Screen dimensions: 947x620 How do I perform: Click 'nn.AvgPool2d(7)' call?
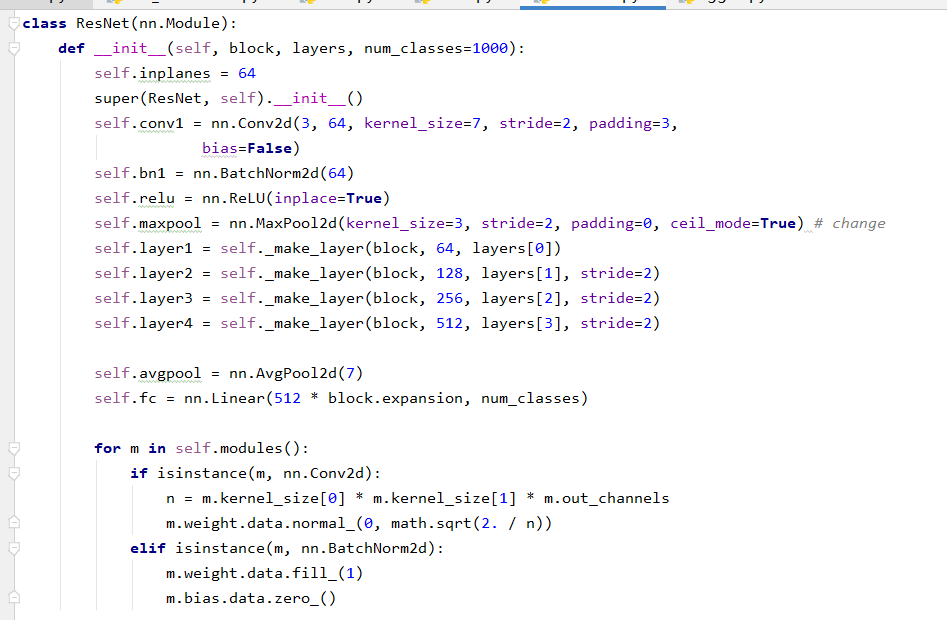click(x=296, y=374)
